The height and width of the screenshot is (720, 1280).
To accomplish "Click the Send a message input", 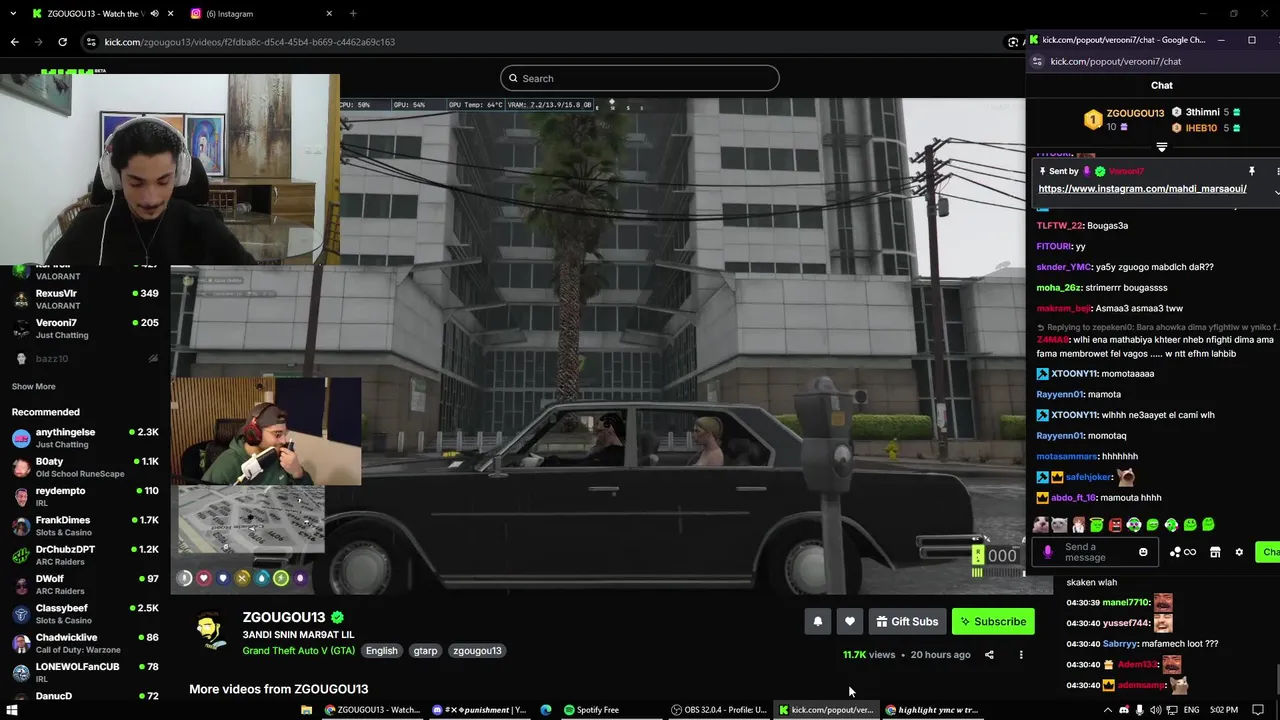I will pyautogui.click(x=1095, y=552).
